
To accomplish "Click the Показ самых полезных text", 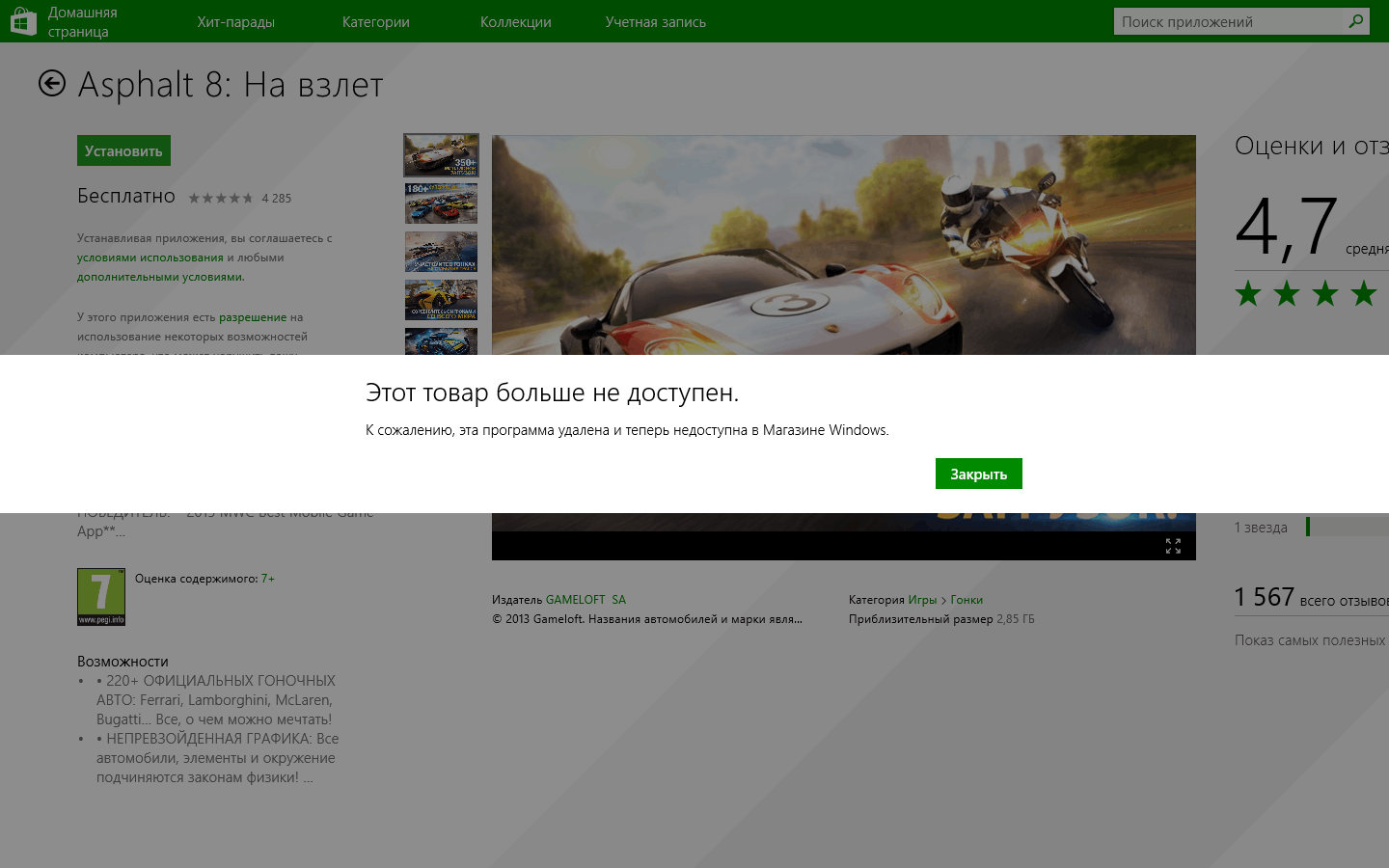I will tap(1312, 640).
